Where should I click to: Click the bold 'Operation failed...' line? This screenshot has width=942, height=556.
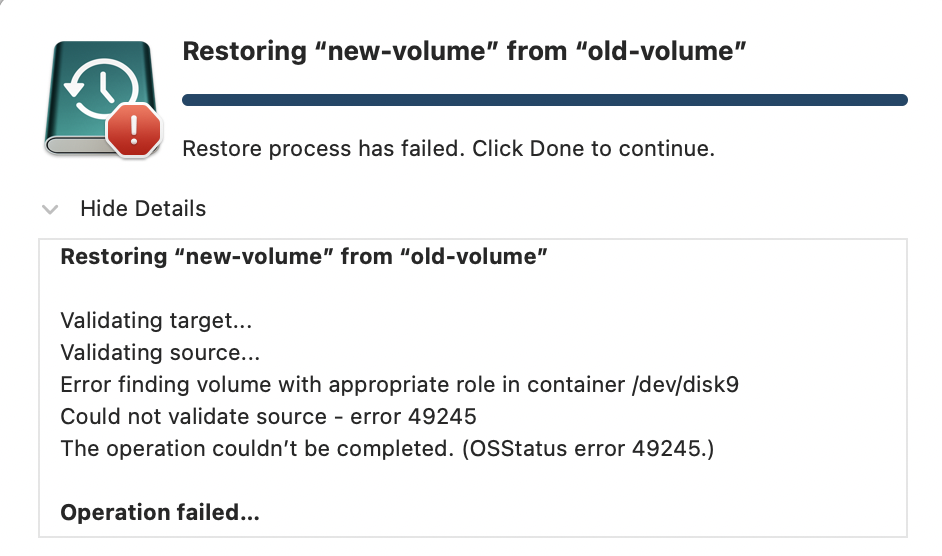160,513
